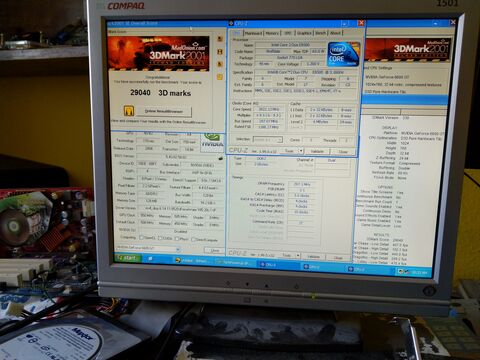
Task: Click the top icon in 3DMark side column
Action: click(x=220, y=39)
